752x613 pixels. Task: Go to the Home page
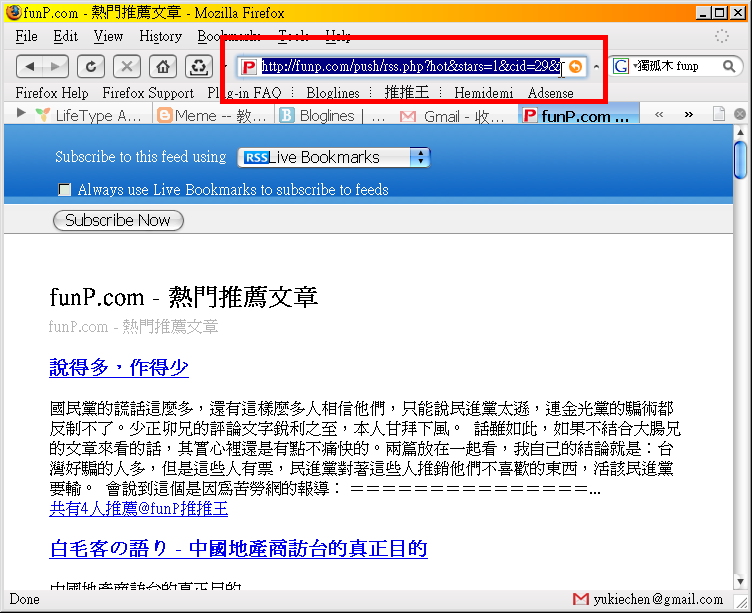click(163, 66)
